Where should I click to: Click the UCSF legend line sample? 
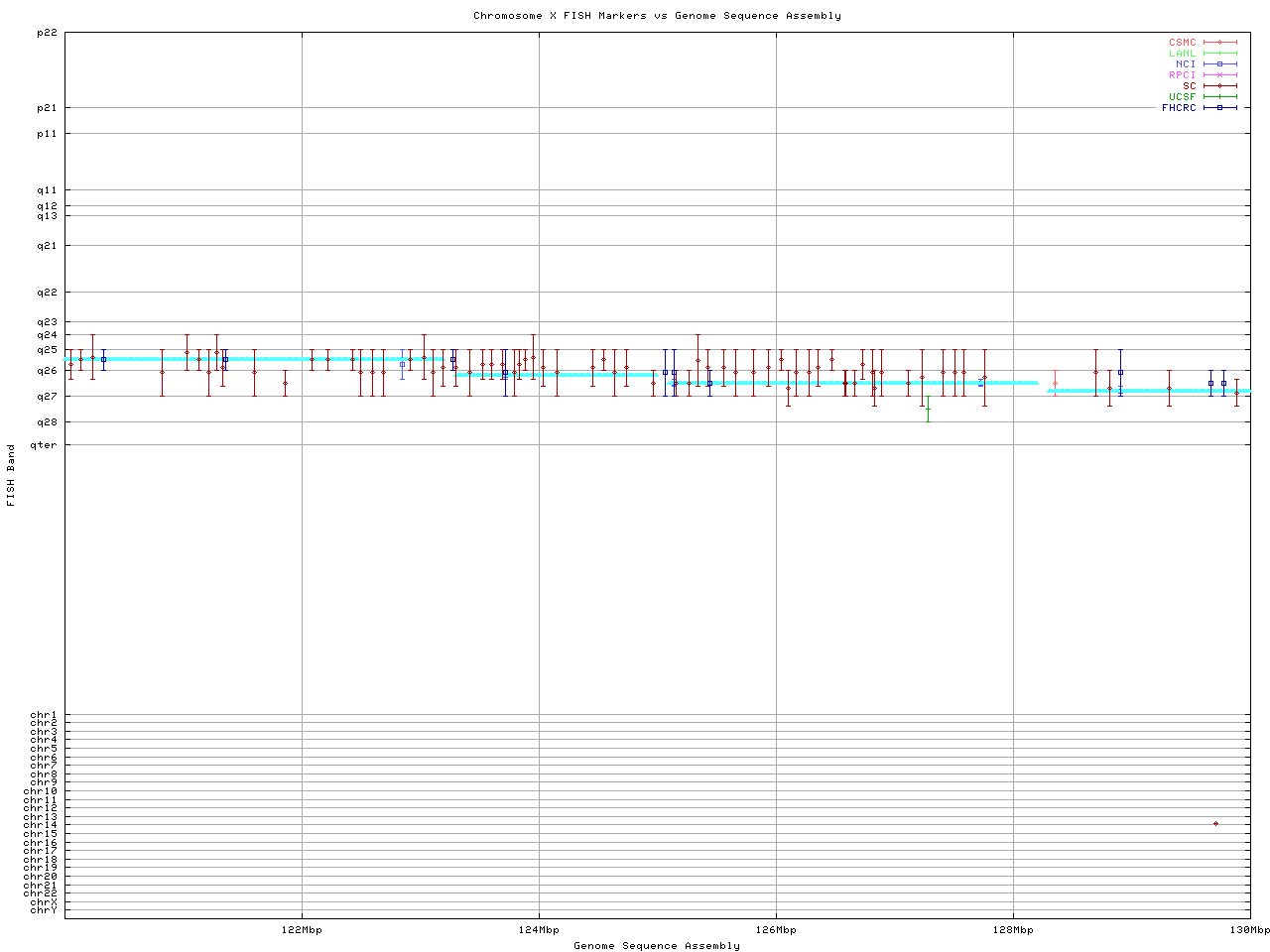(1220, 97)
